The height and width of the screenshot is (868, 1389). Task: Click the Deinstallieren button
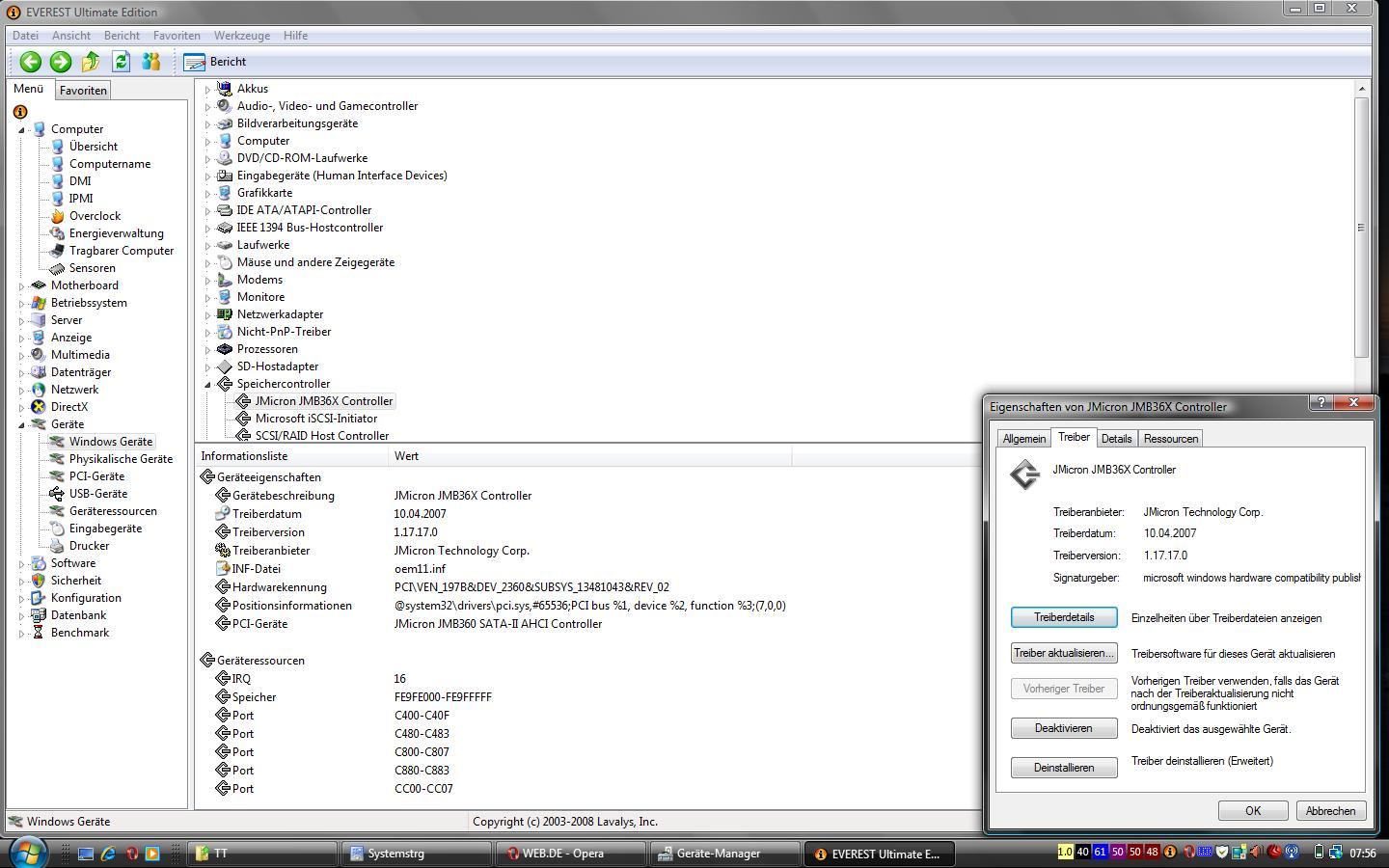(x=1064, y=768)
